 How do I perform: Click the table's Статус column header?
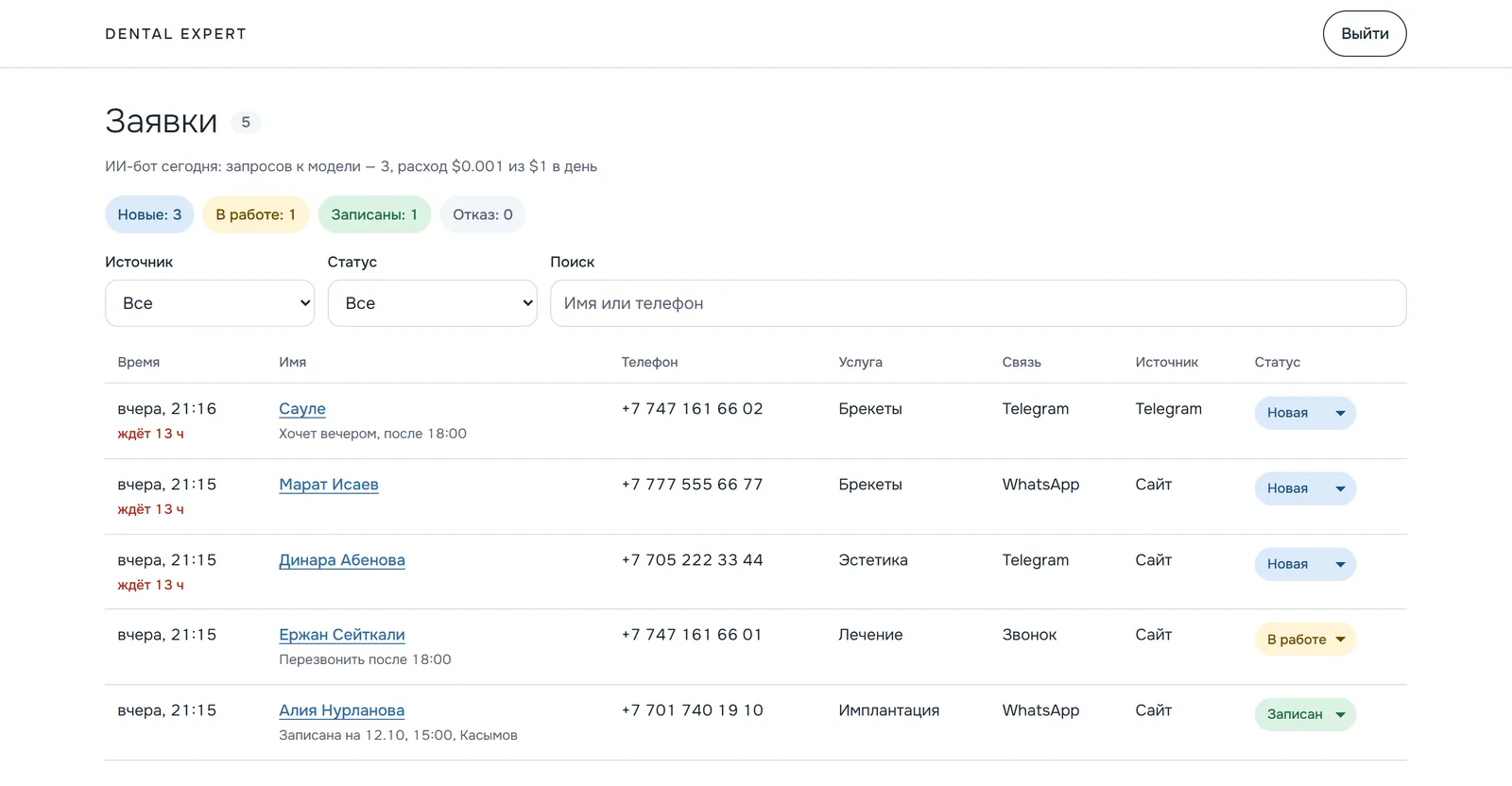pos(1278,362)
